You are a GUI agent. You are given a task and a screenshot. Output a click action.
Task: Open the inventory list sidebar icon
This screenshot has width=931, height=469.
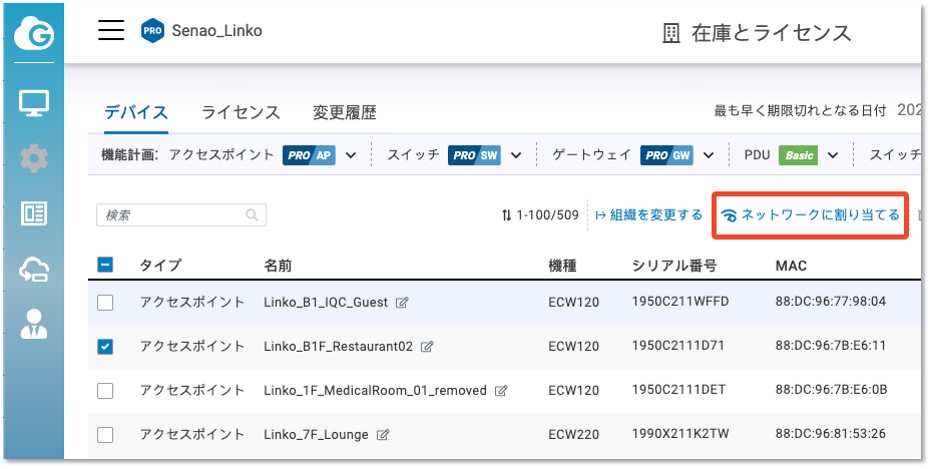pyautogui.click(x=34, y=214)
